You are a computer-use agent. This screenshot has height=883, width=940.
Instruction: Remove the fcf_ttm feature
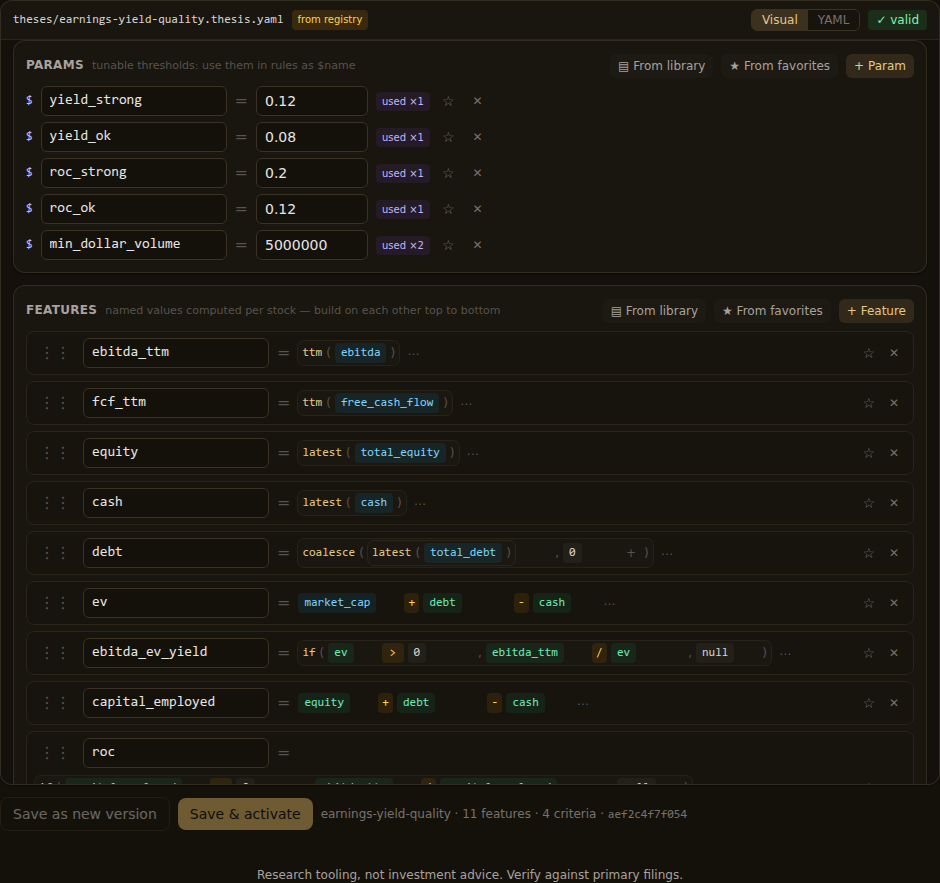pyautogui.click(x=894, y=403)
